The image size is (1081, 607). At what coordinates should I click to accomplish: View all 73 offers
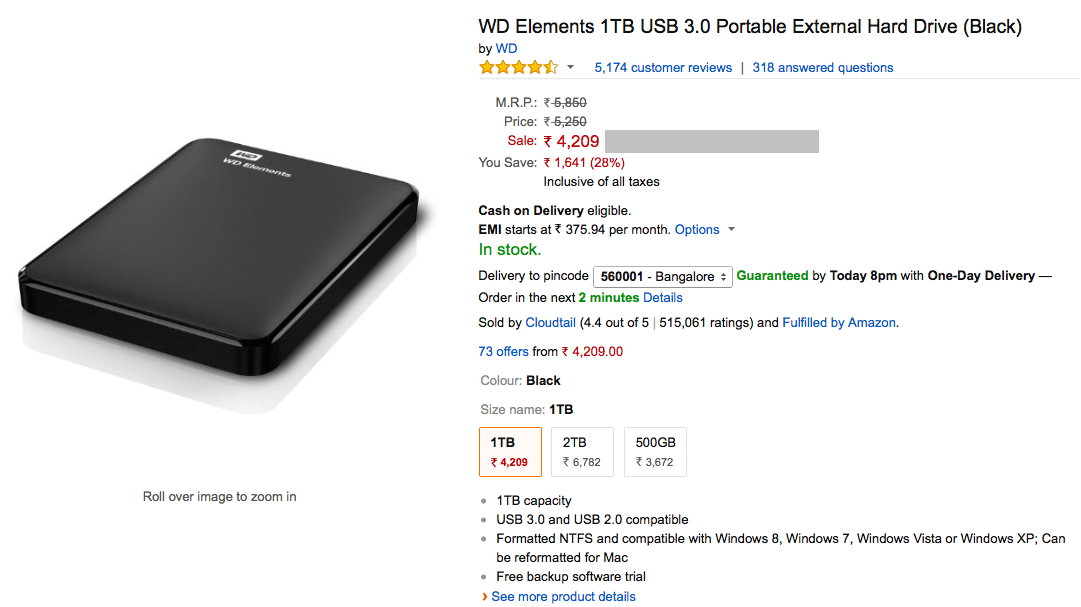504,352
